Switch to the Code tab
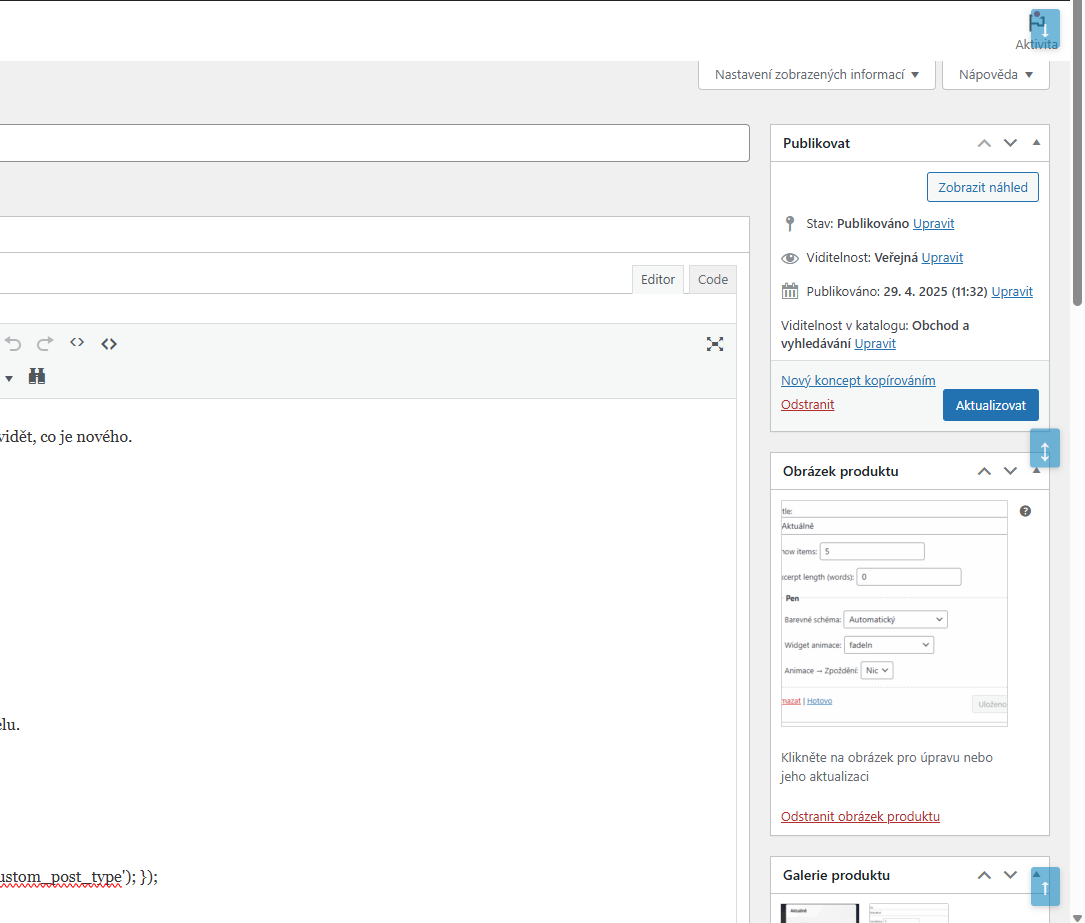The width and height of the screenshot is (1085, 923). point(713,280)
